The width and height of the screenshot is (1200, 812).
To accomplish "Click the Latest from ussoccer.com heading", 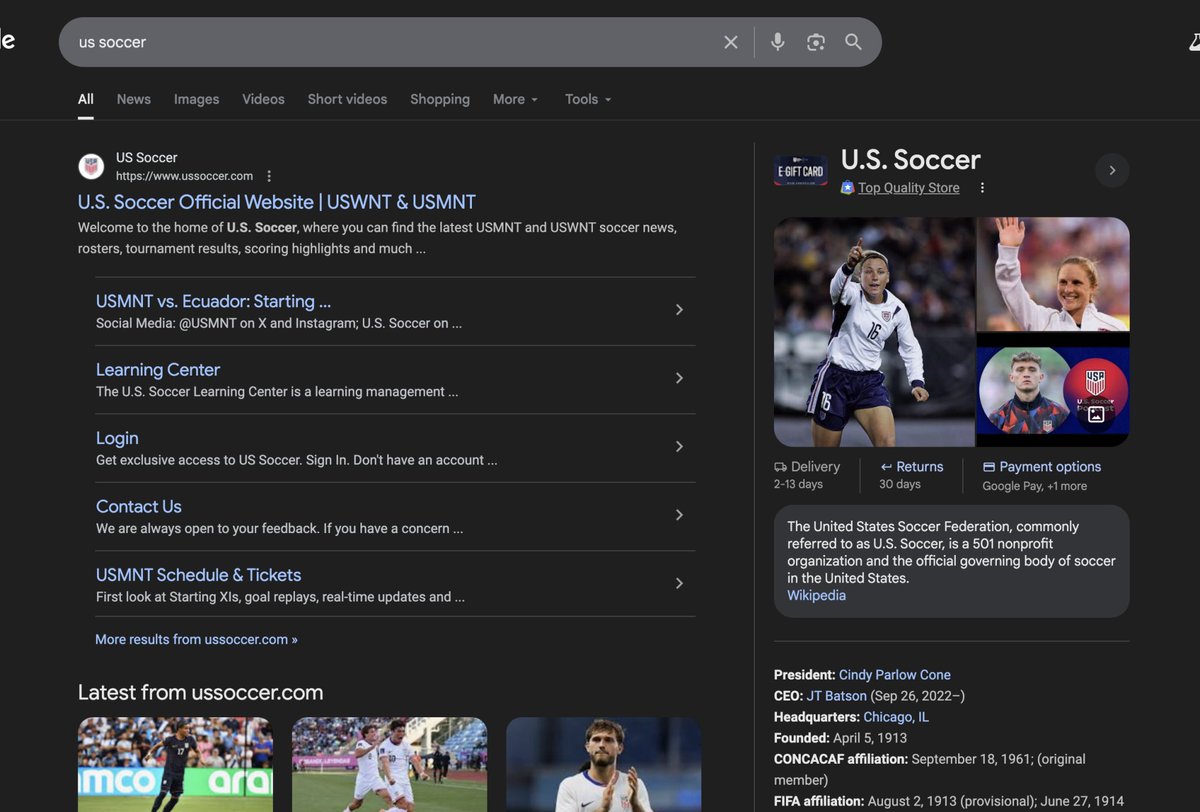I will point(201,692).
